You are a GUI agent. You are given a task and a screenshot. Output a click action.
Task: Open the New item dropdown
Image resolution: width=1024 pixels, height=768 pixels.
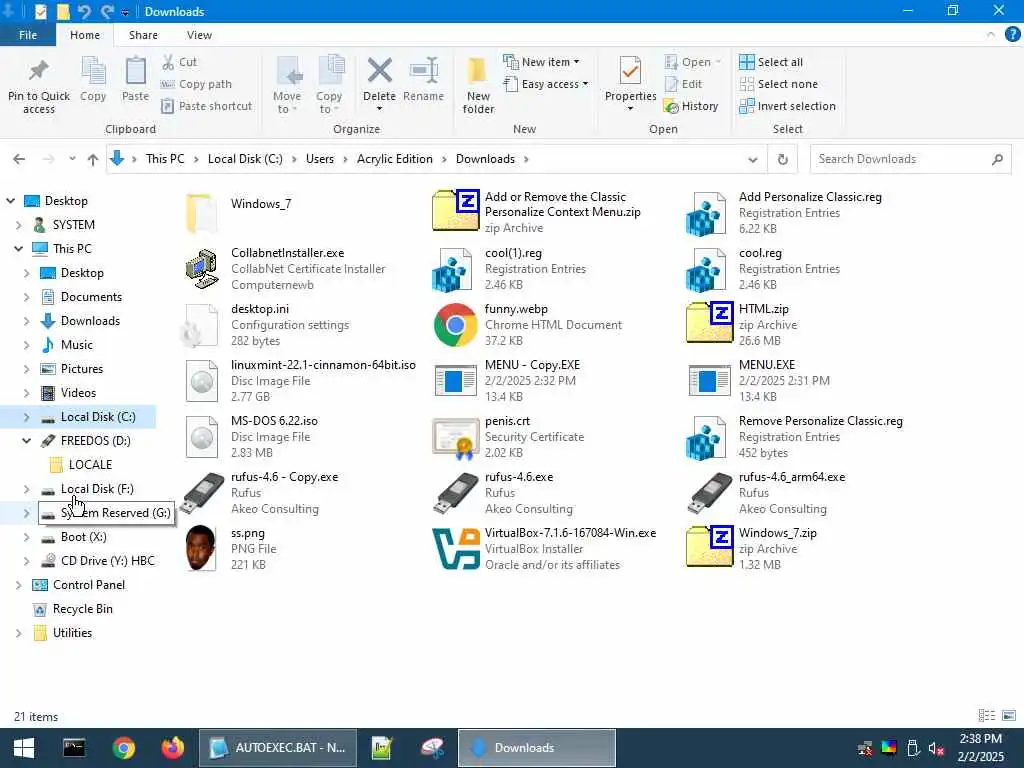(x=541, y=62)
